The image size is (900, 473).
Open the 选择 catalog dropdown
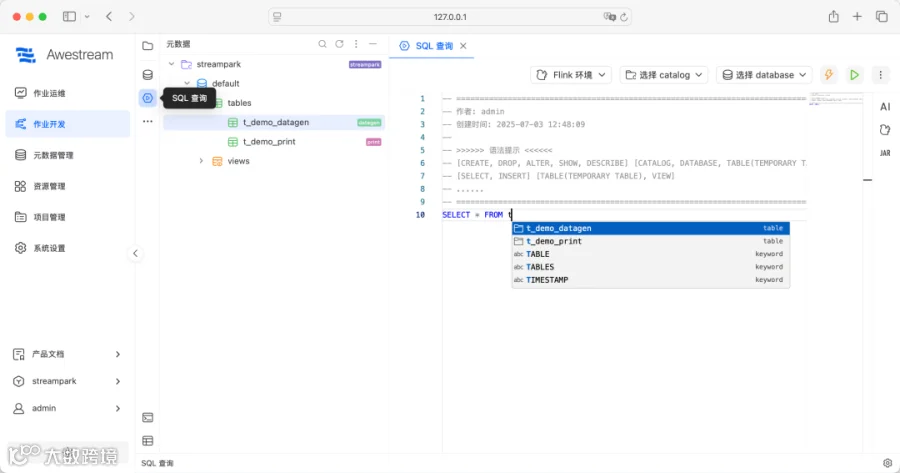pos(664,75)
